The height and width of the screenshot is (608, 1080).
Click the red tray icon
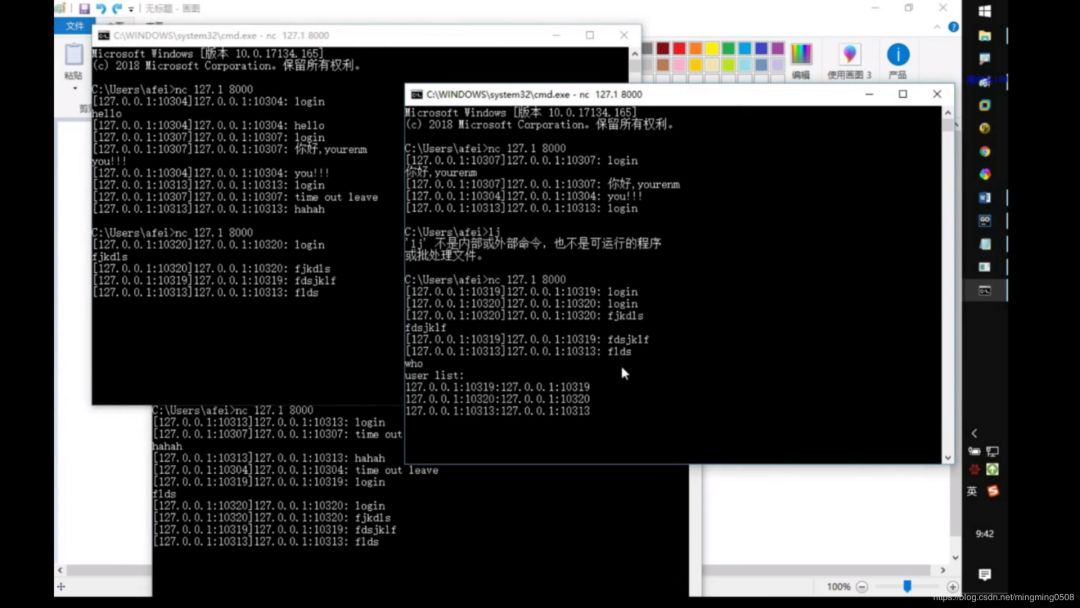click(974, 470)
